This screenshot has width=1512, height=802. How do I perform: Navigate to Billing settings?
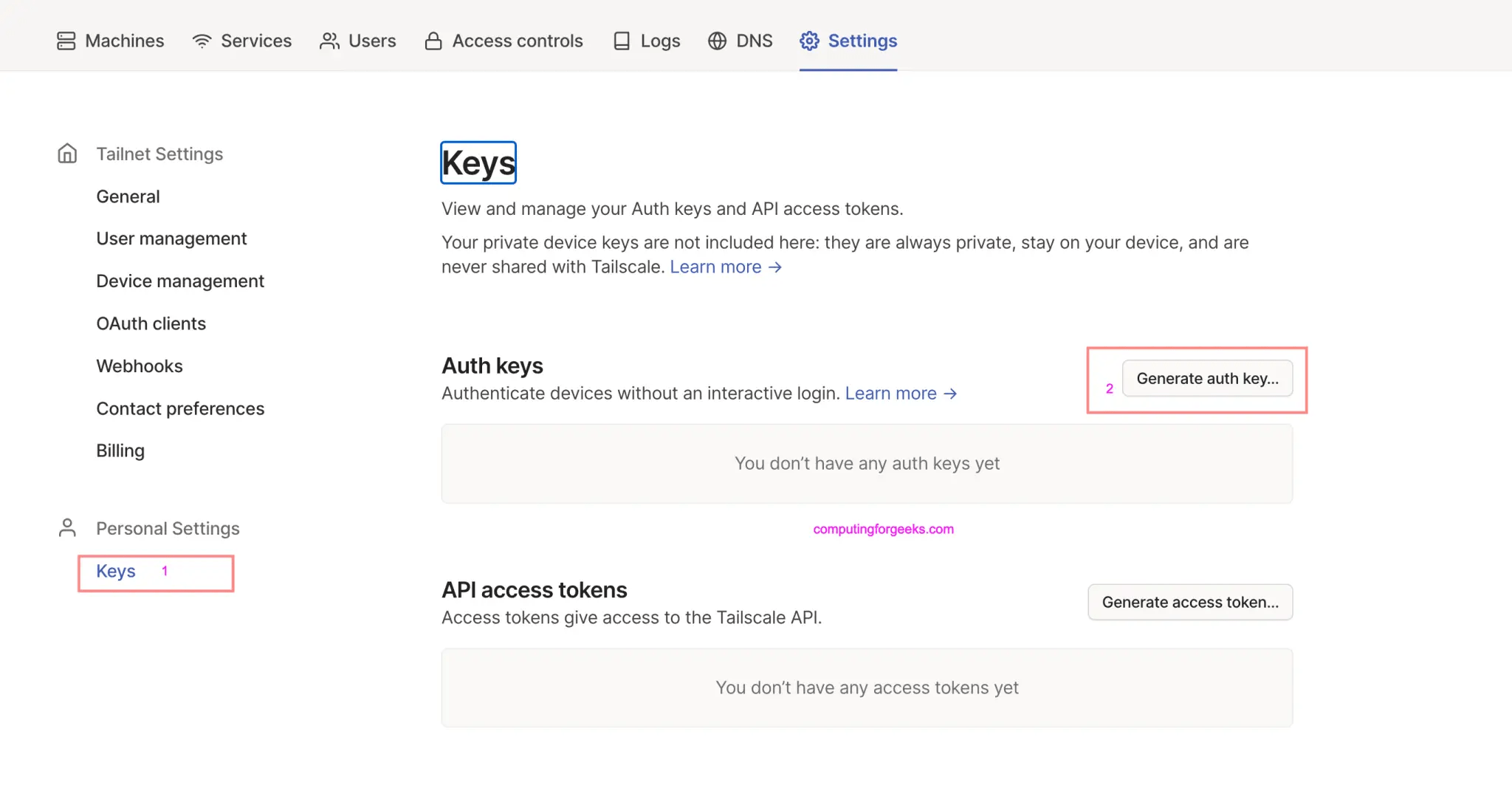pos(120,450)
